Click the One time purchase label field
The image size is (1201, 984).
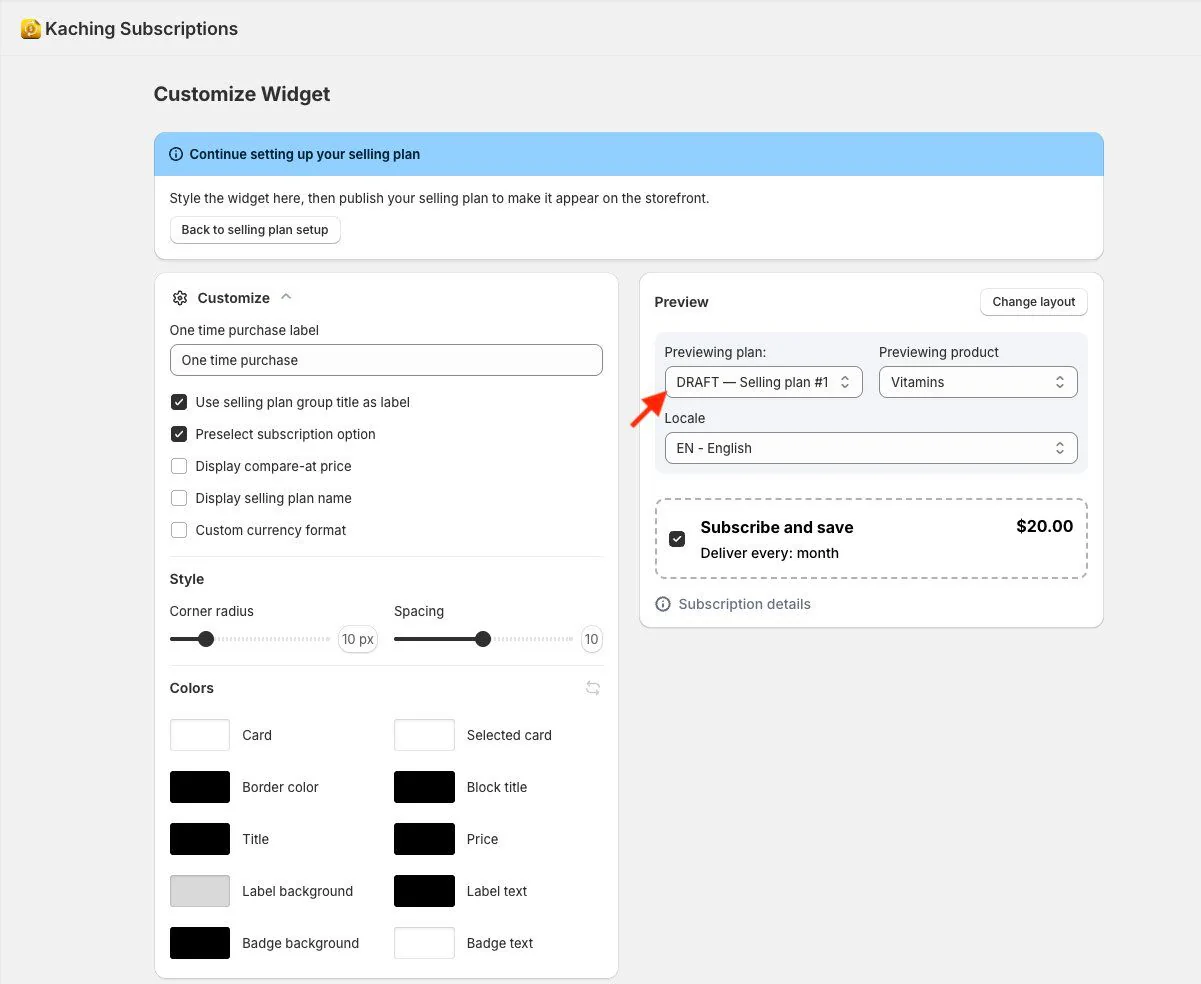[386, 360]
